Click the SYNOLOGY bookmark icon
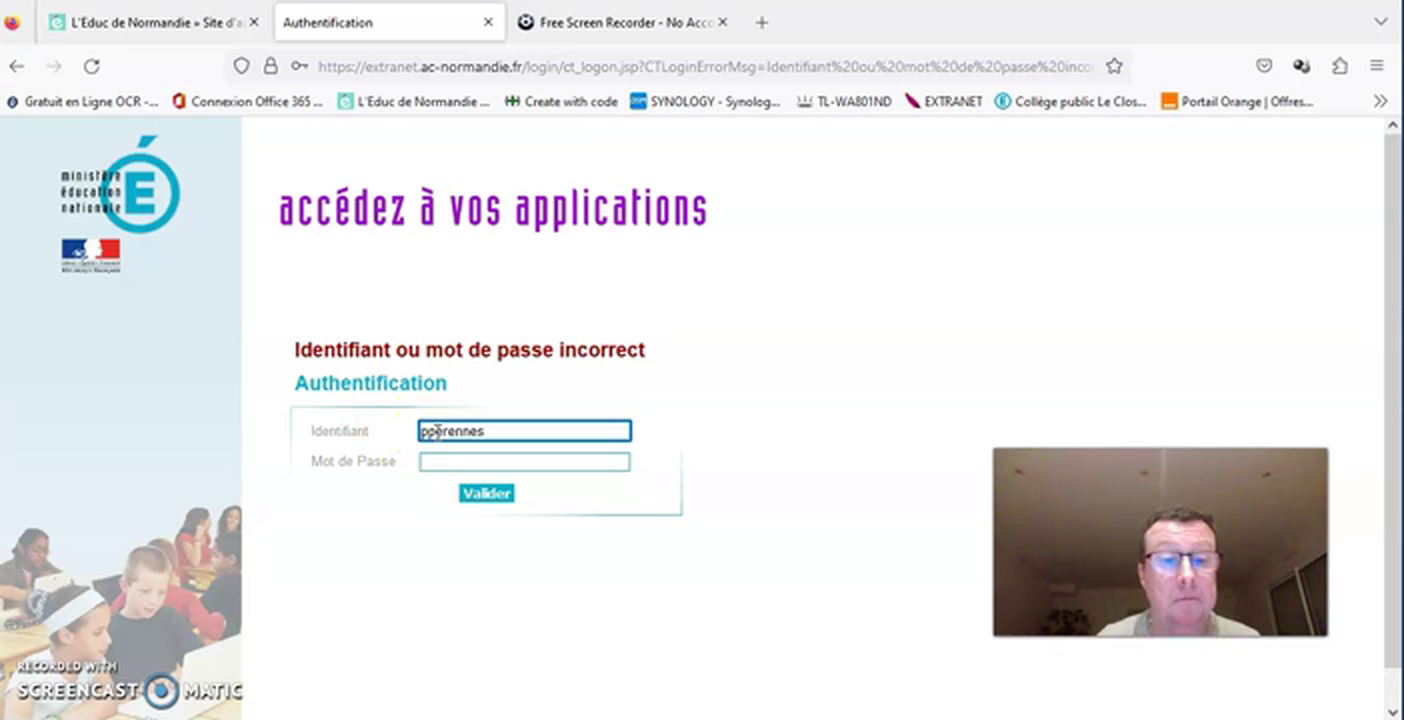The width and height of the screenshot is (1404, 720). [x=638, y=101]
